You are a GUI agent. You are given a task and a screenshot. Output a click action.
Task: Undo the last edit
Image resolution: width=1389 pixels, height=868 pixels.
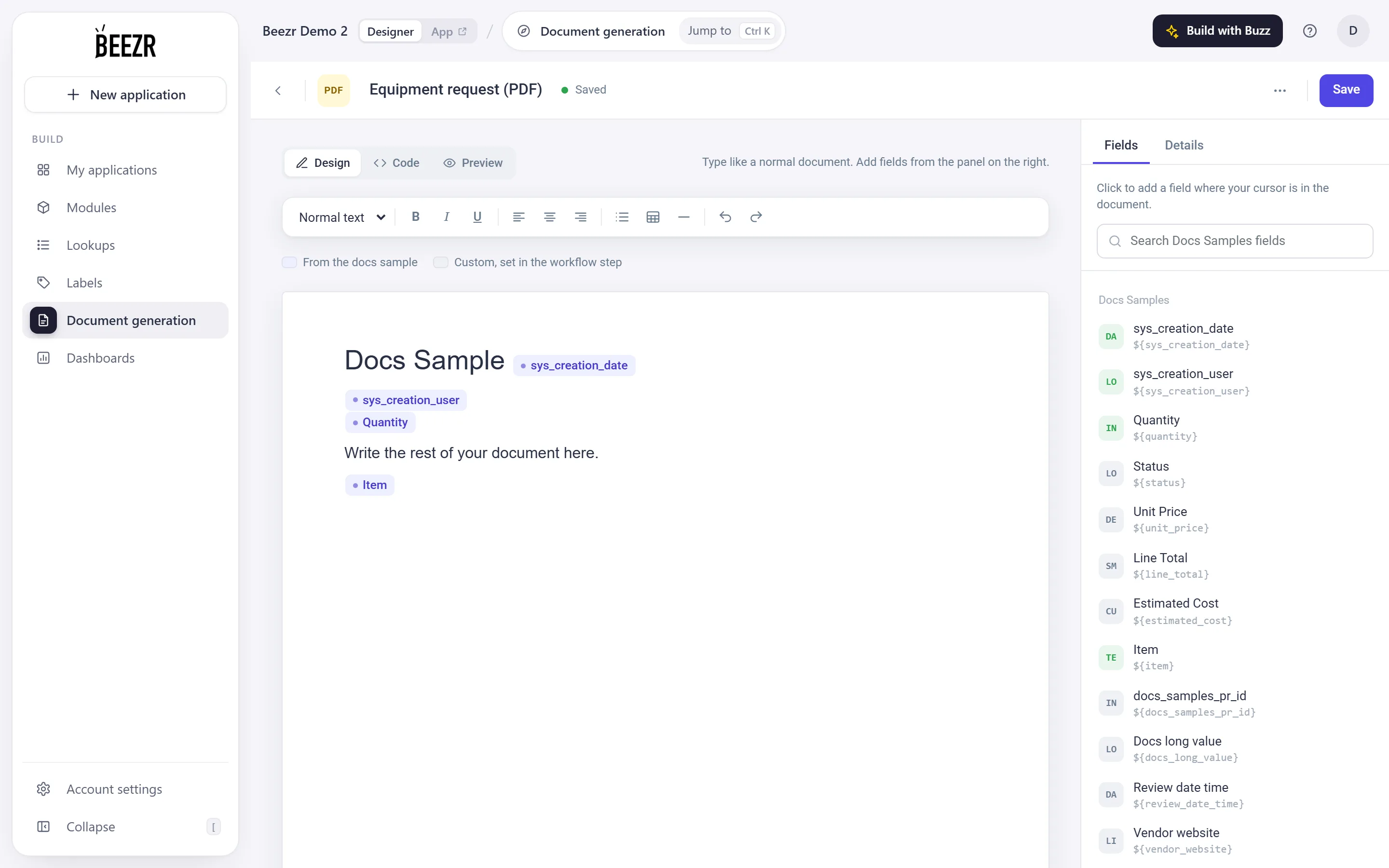point(725,217)
